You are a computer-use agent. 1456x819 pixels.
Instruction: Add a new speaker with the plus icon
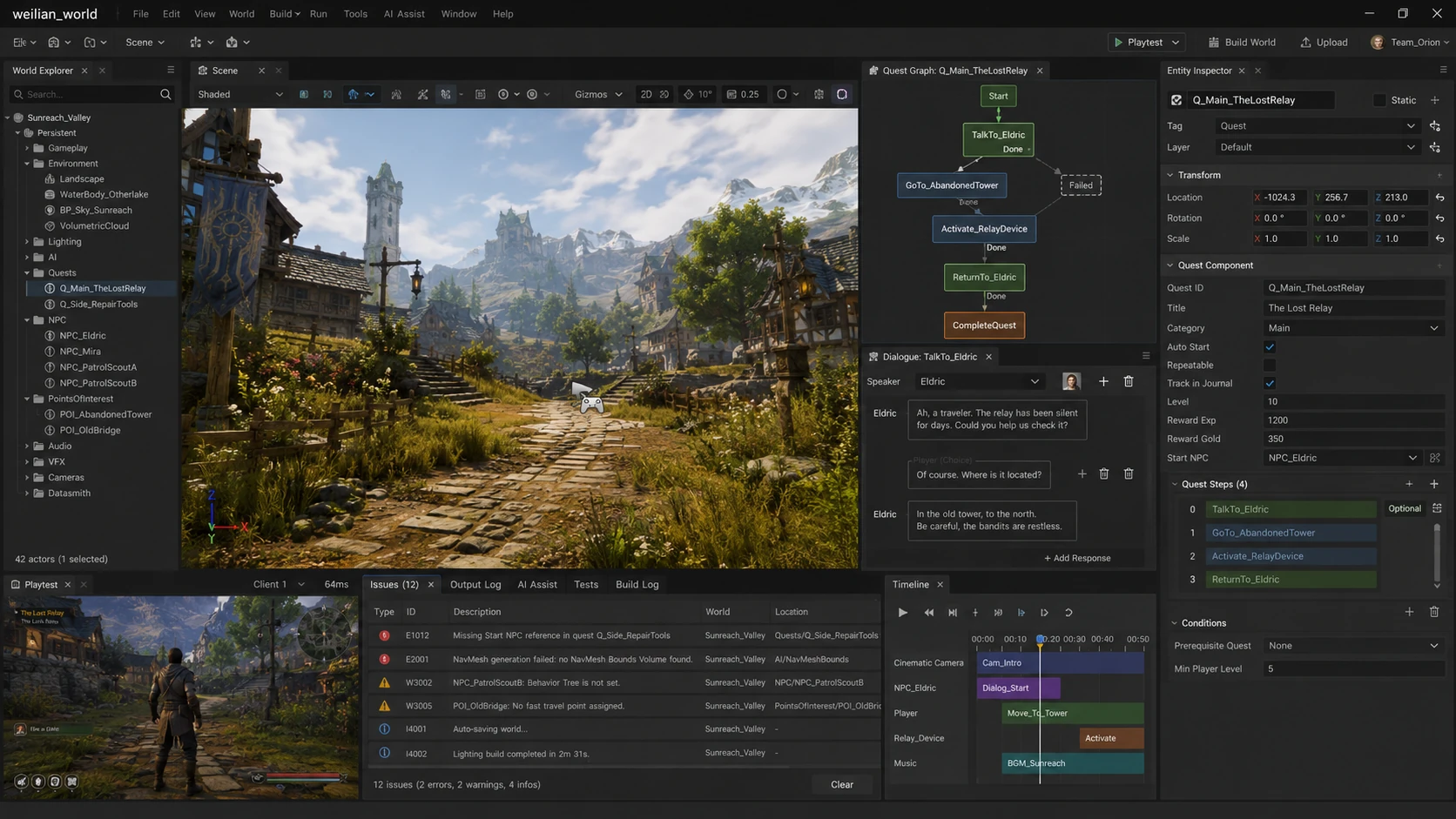(x=1103, y=381)
